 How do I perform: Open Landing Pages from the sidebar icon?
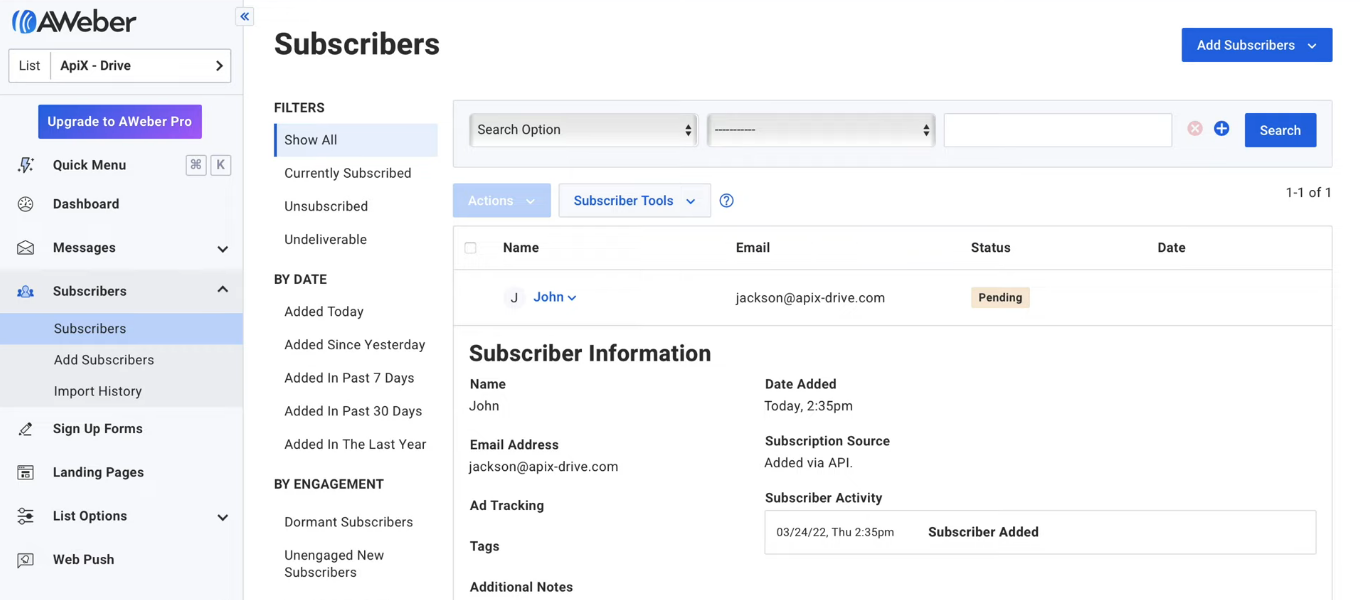coord(25,472)
